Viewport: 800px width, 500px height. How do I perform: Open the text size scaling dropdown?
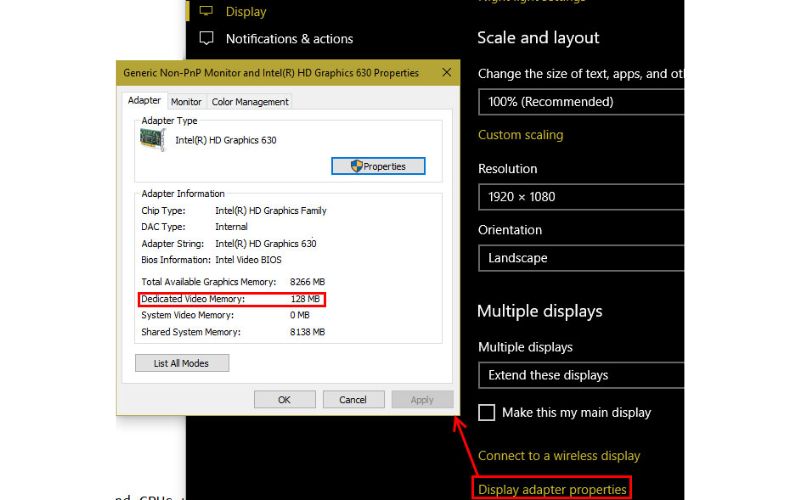581,102
